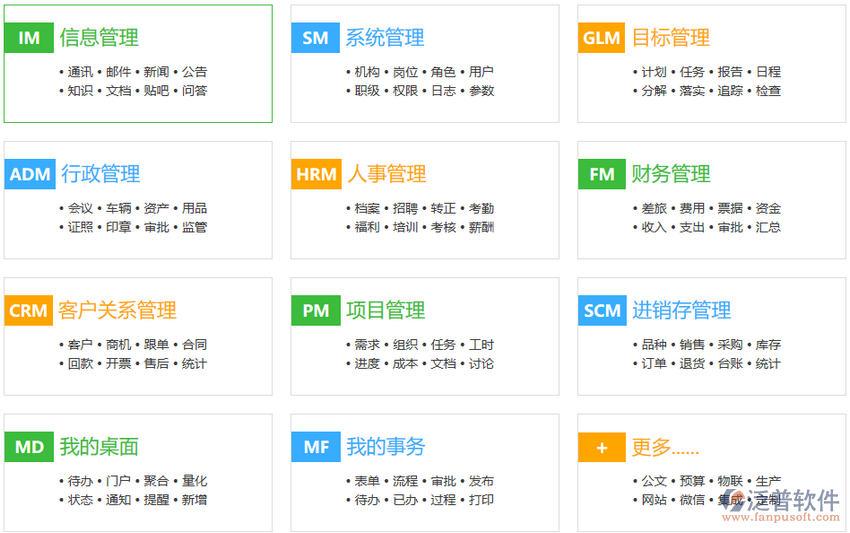Click the 更多...... heading

pyautogui.click(x=665, y=447)
